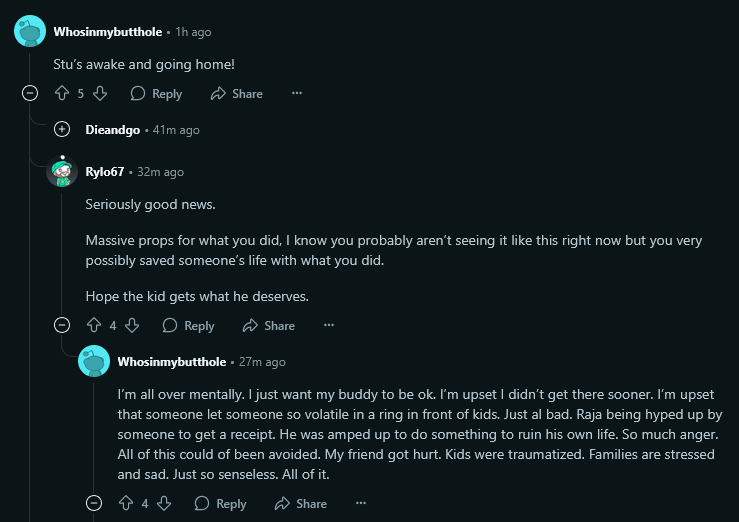The image size is (739, 522).
Task: Open Whosinmybutthole's avatar on the top comment
Action: (x=30, y=32)
